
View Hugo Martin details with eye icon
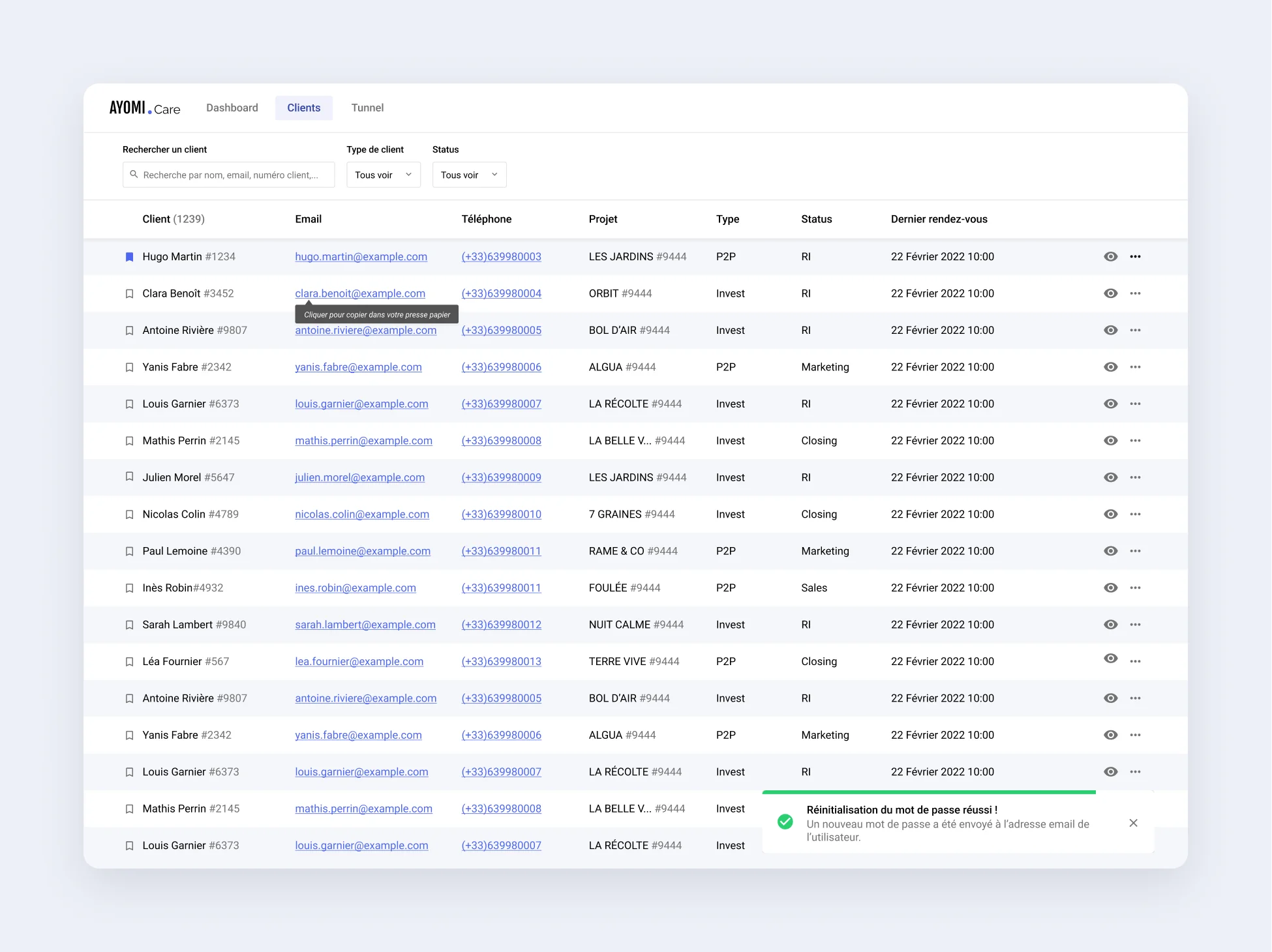click(x=1110, y=257)
